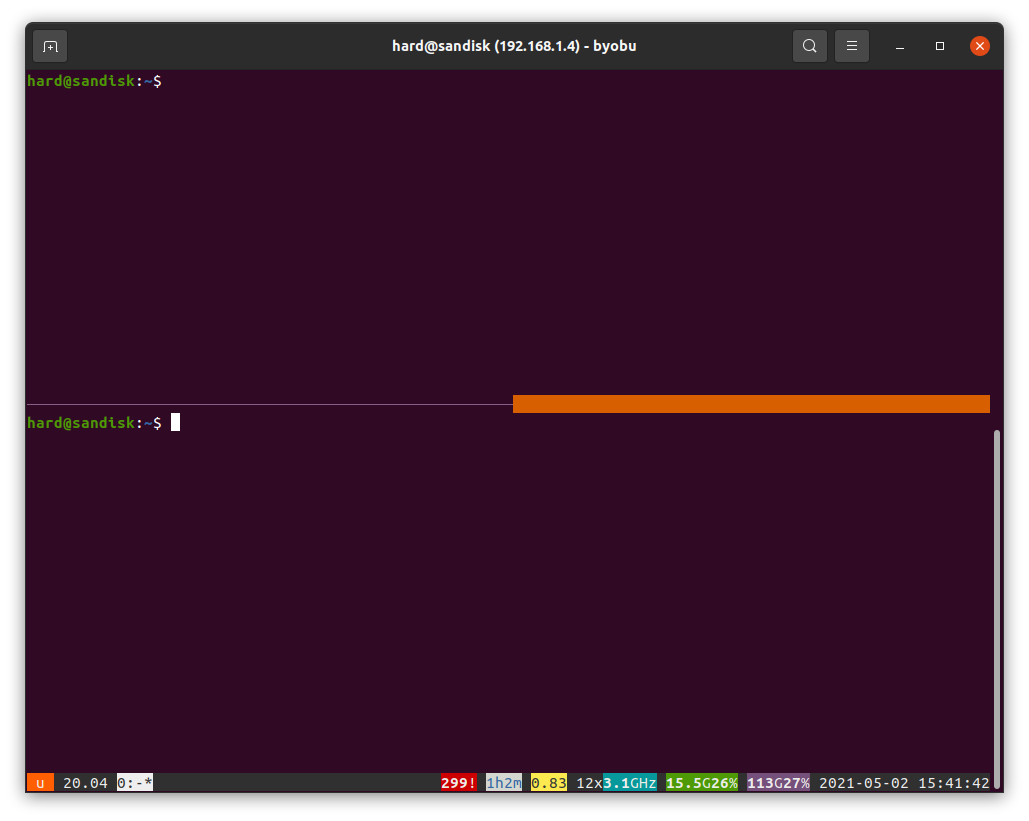
Task: Open the terminal hamburger menu
Action: [852, 45]
